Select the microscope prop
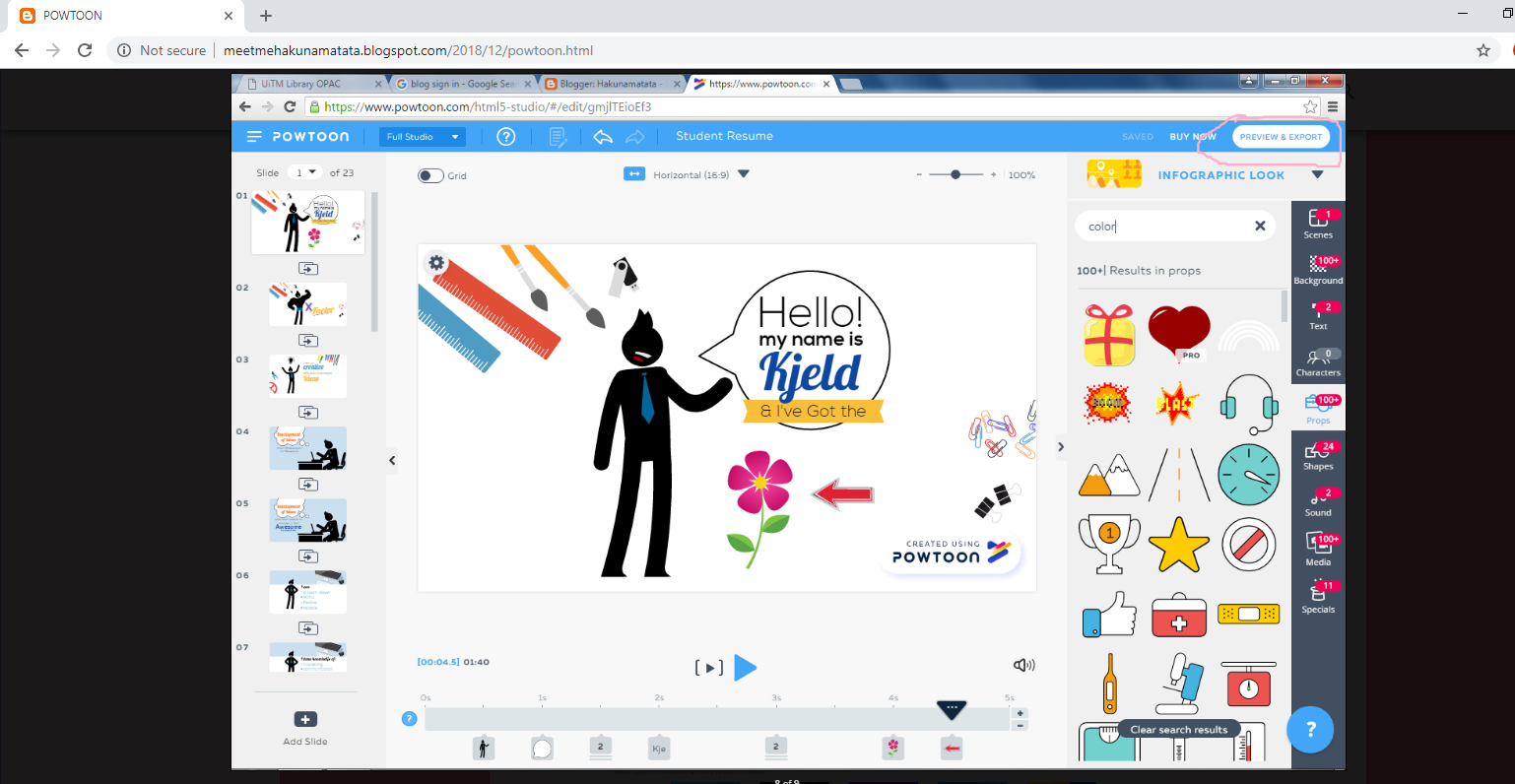The image size is (1515, 784). [1179, 684]
